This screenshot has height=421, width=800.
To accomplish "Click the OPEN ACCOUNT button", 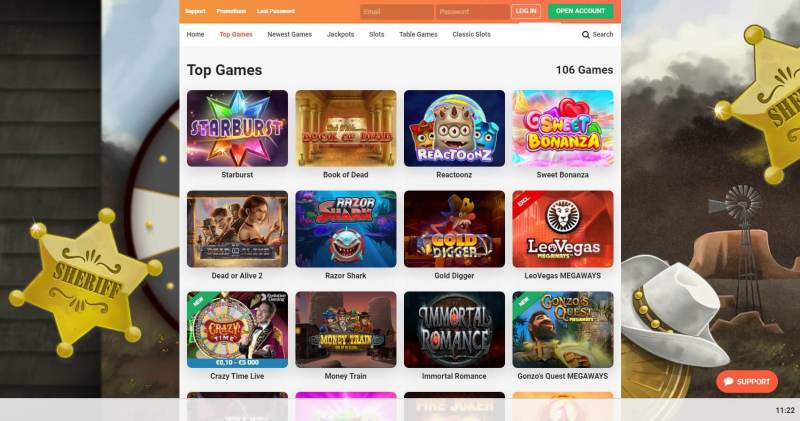I will (x=581, y=11).
